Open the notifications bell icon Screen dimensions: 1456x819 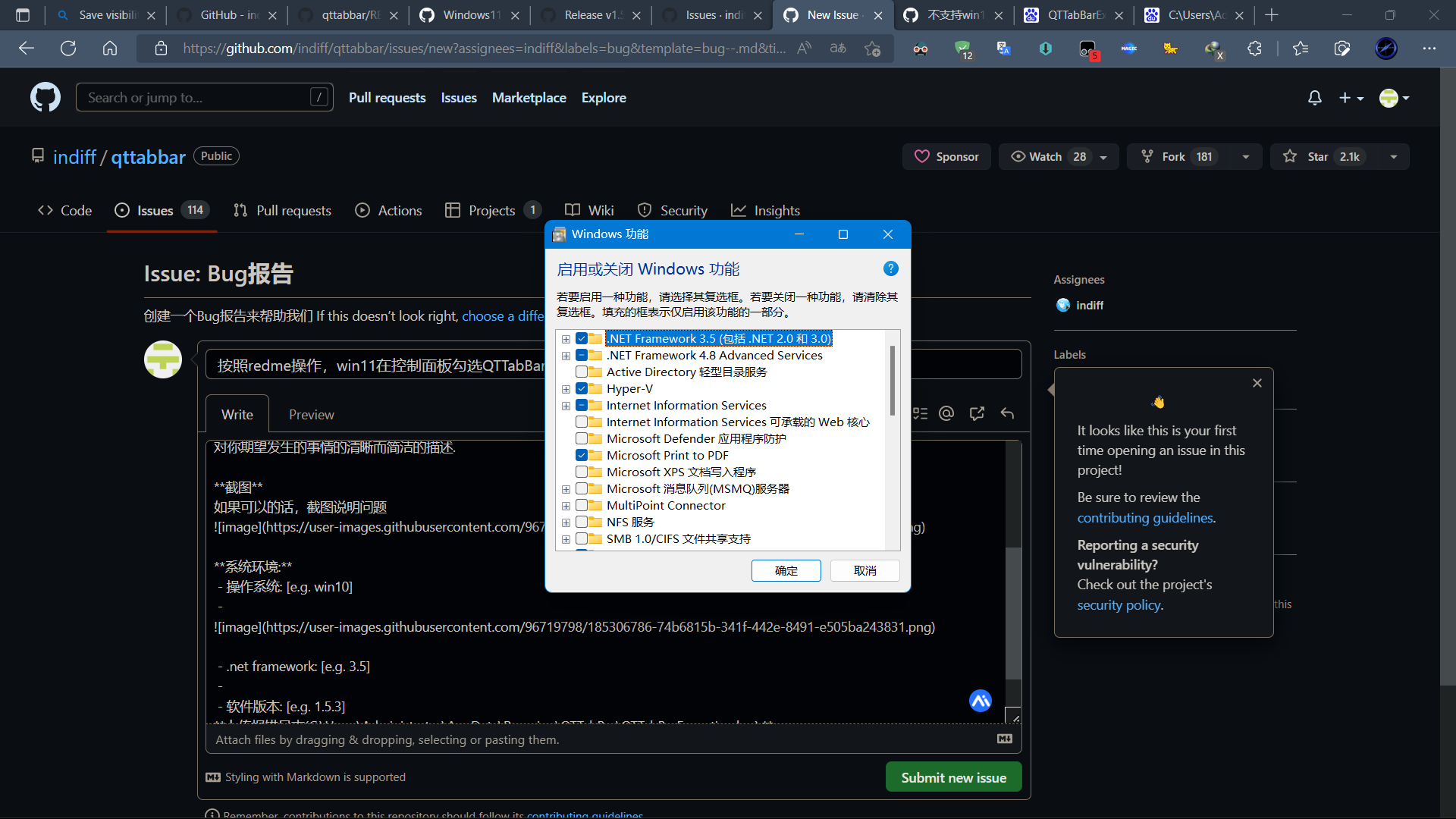1314,97
